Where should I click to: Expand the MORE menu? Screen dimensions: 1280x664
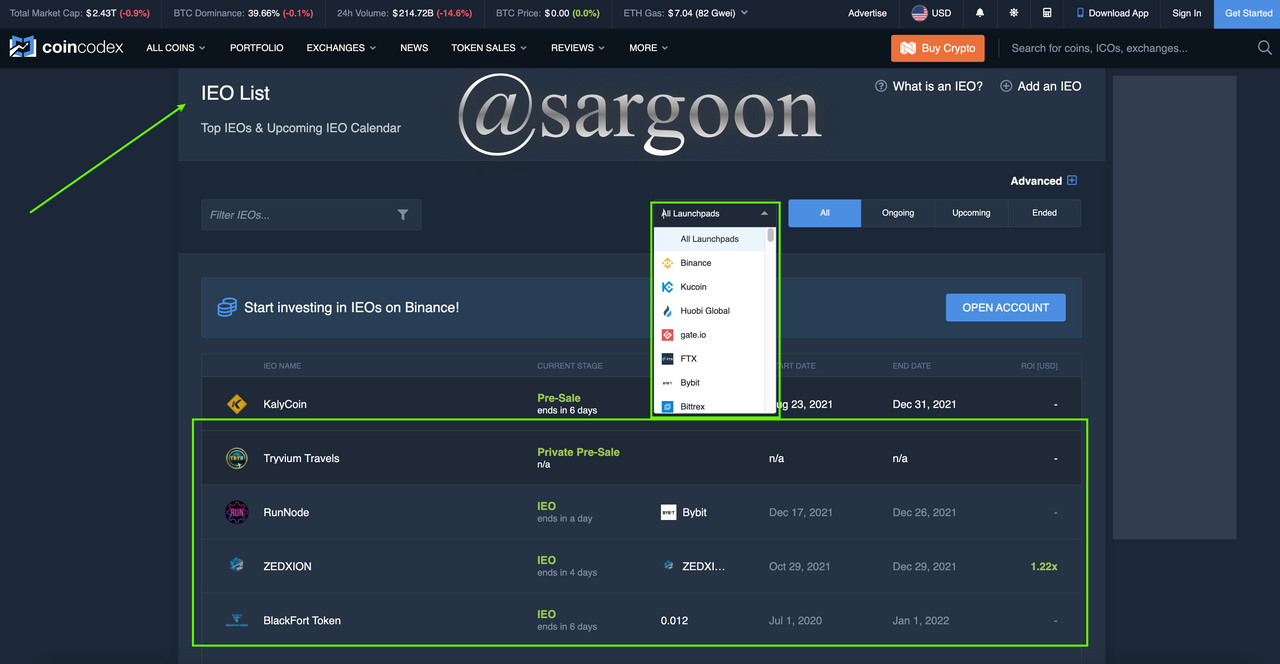(x=649, y=48)
